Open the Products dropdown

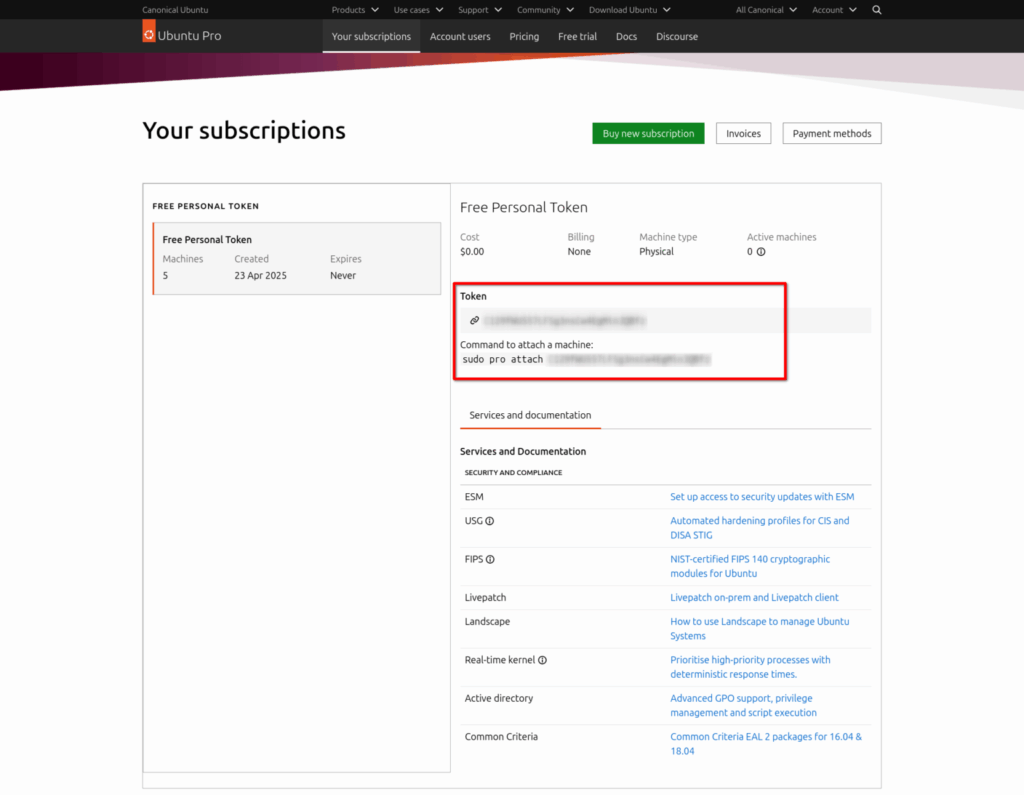point(354,10)
